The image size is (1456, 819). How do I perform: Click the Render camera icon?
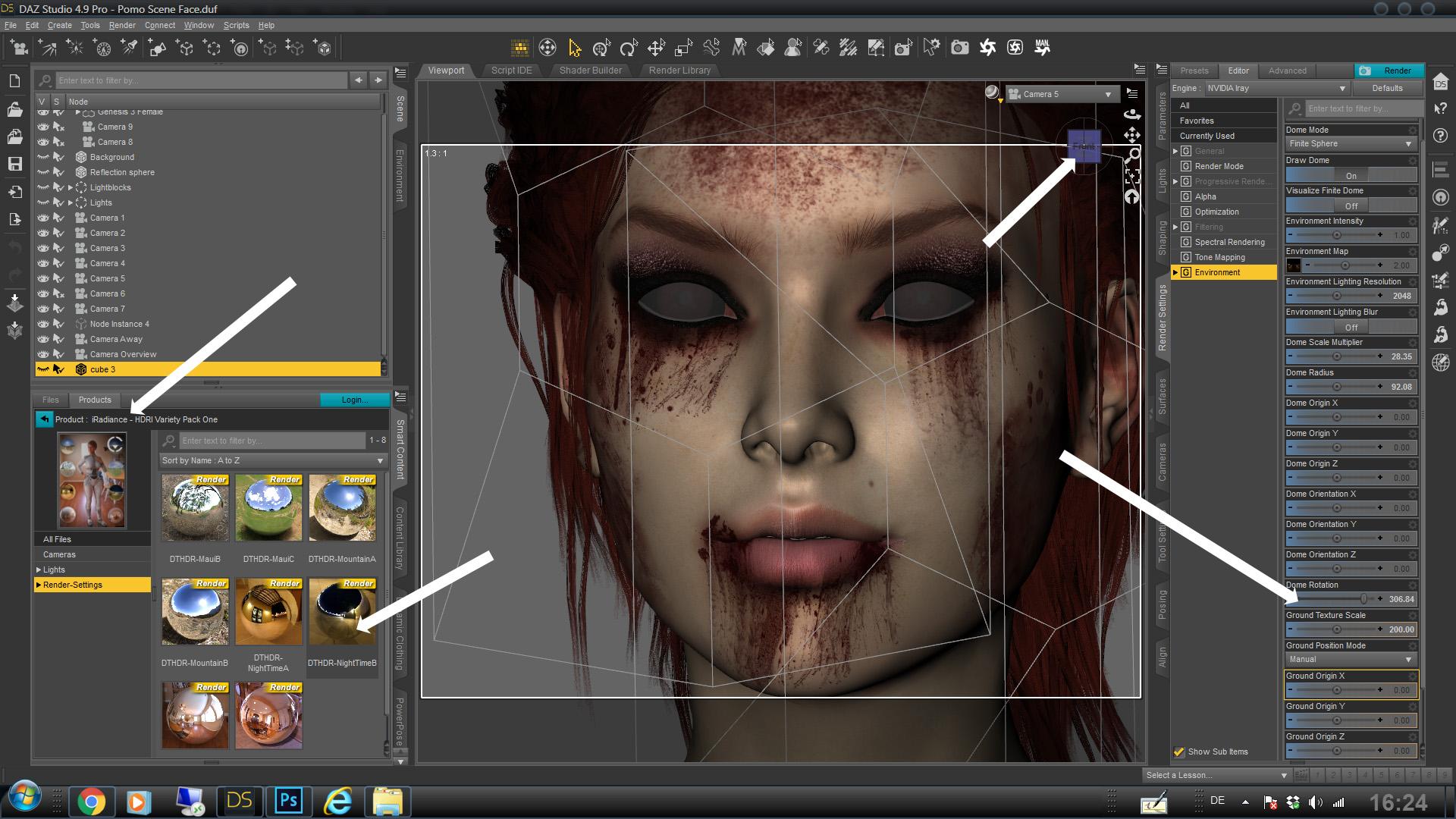click(960, 48)
